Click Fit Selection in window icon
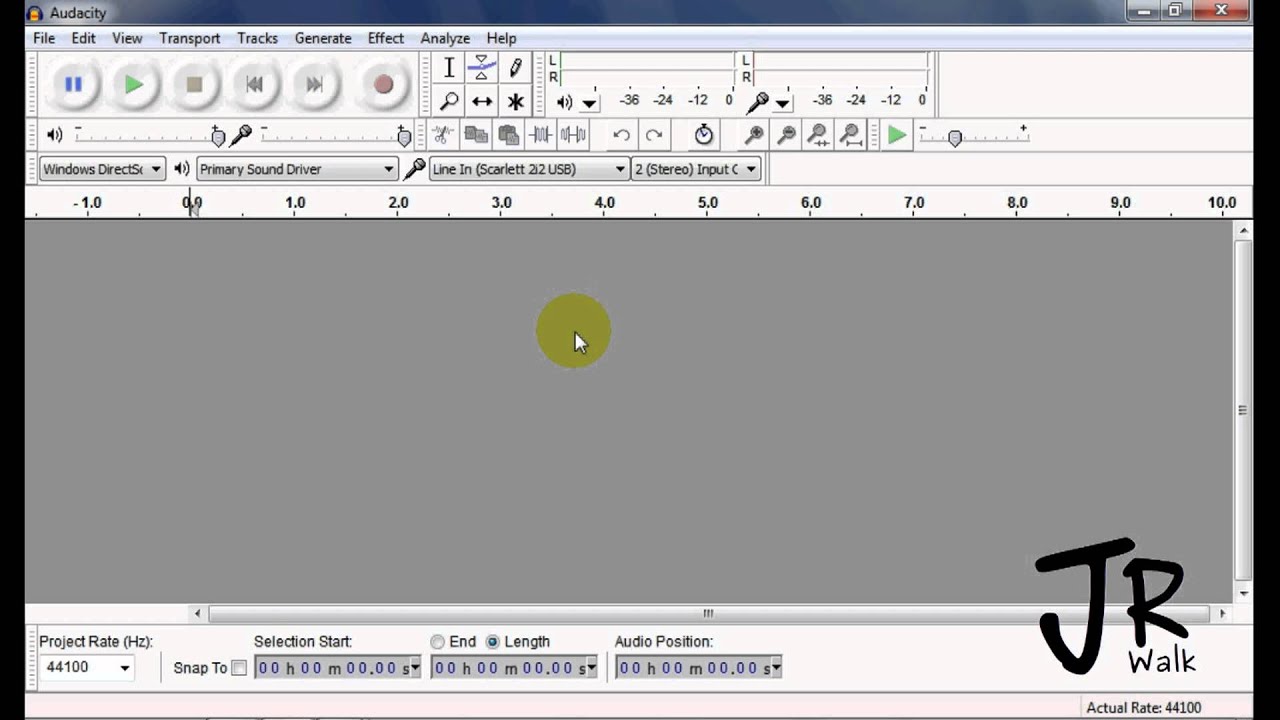The image size is (1280, 720). click(x=818, y=135)
